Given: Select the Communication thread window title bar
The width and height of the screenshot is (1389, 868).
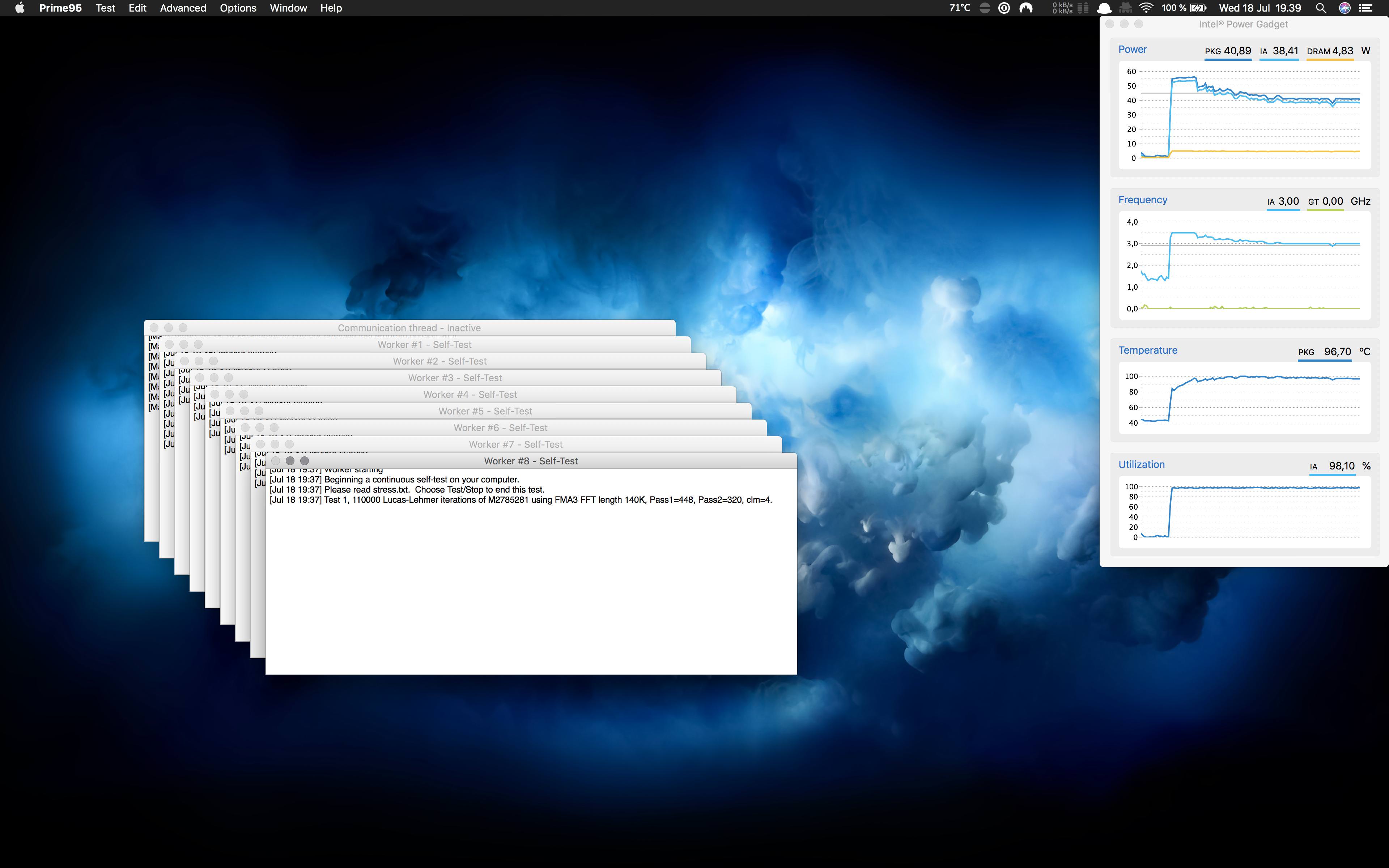Looking at the screenshot, I should tap(409, 328).
